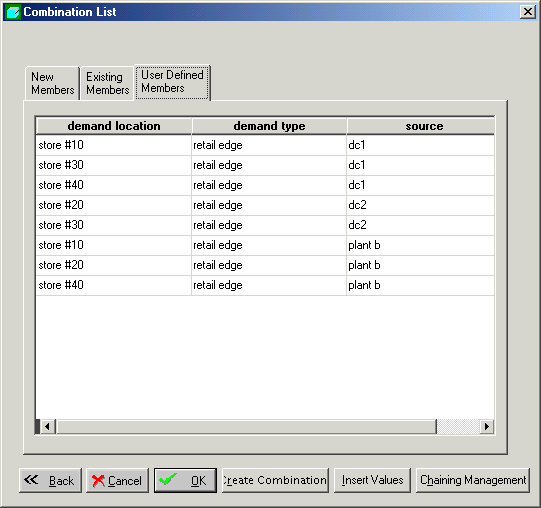Viewport: 541px width, 508px height.
Task: Confirm with the OK button
Action: pyautogui.click(x=185, y=480)
